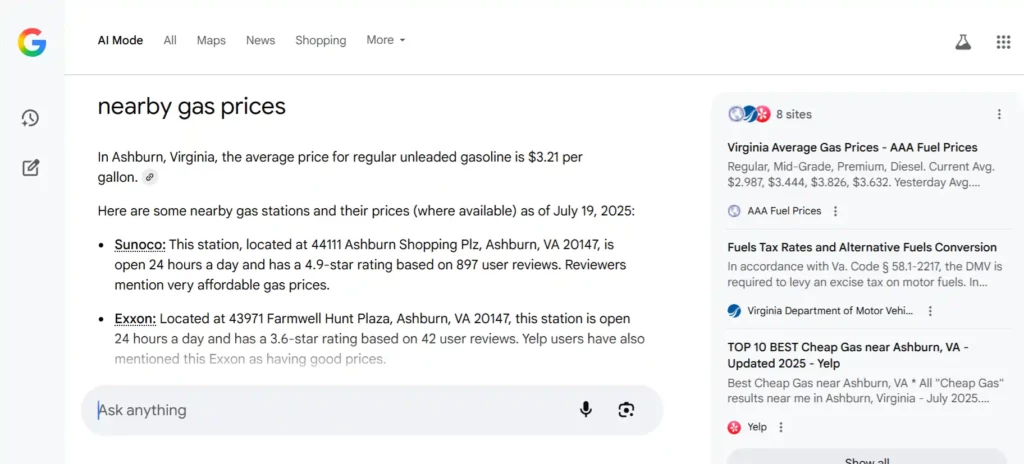Expand the More dropdown
Viewport: 1024px width, 464px height.
pos(386,40)
